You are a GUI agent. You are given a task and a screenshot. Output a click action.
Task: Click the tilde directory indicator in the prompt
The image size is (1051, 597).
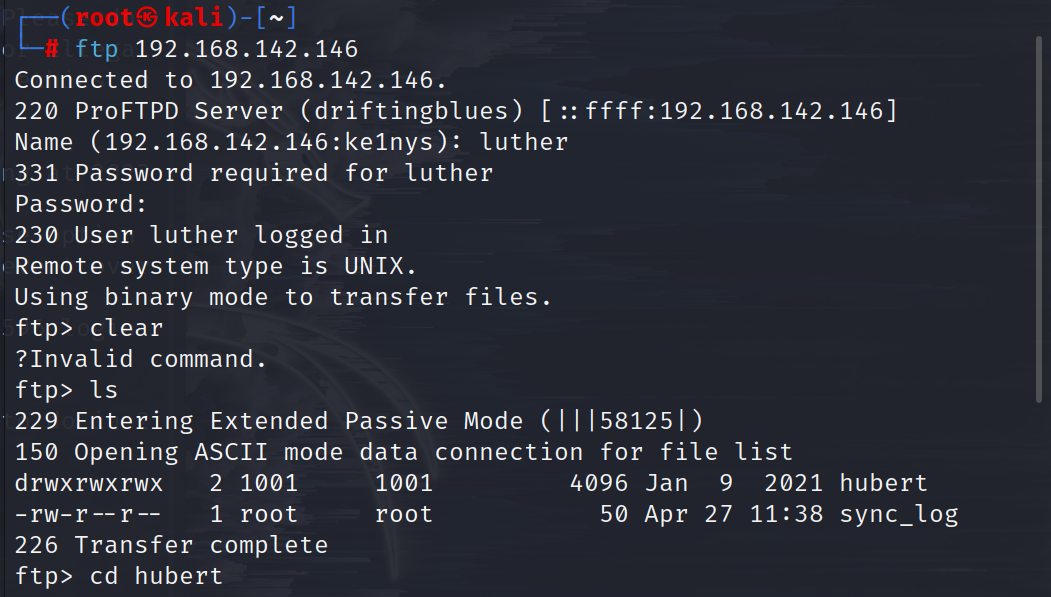coord(276,18)
